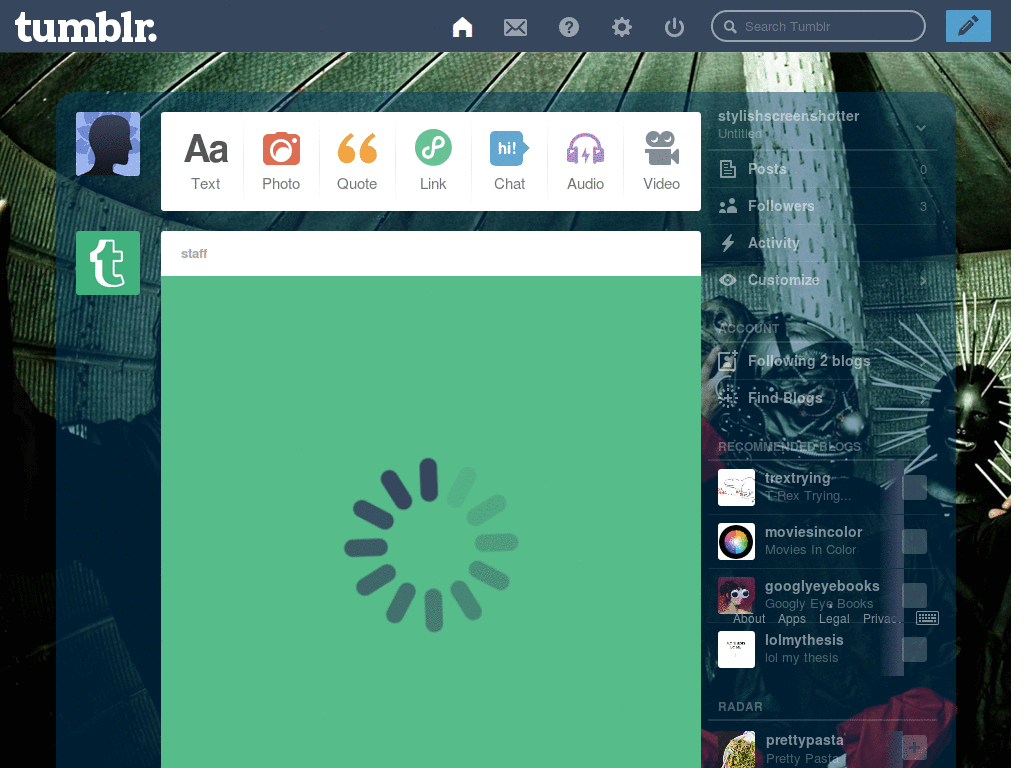Create a new Photo post
Viewport: 1024px width, 768px height.
pyautogui.click(x=281, y=161)
